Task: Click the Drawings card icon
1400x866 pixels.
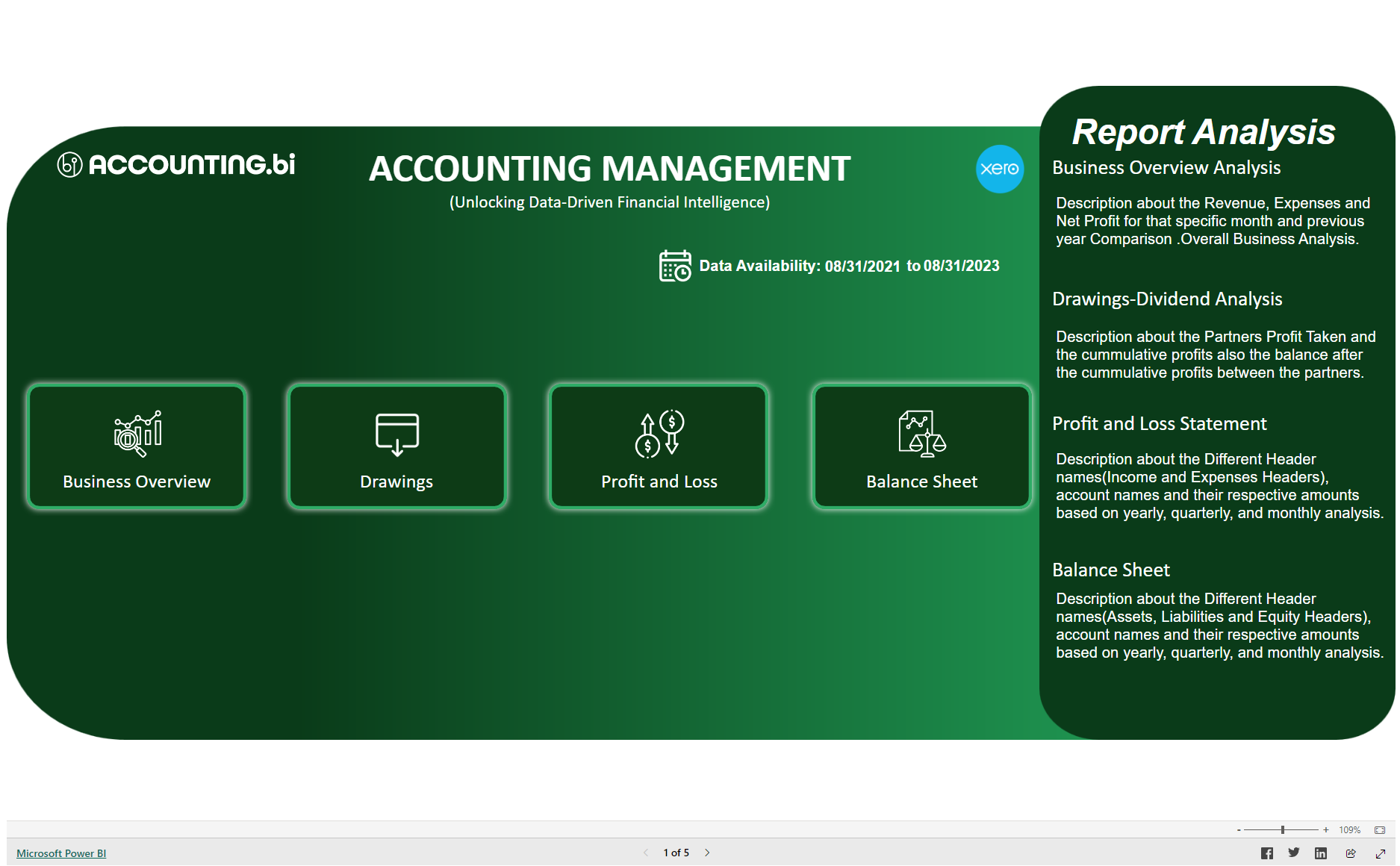Action: point(396,433)
